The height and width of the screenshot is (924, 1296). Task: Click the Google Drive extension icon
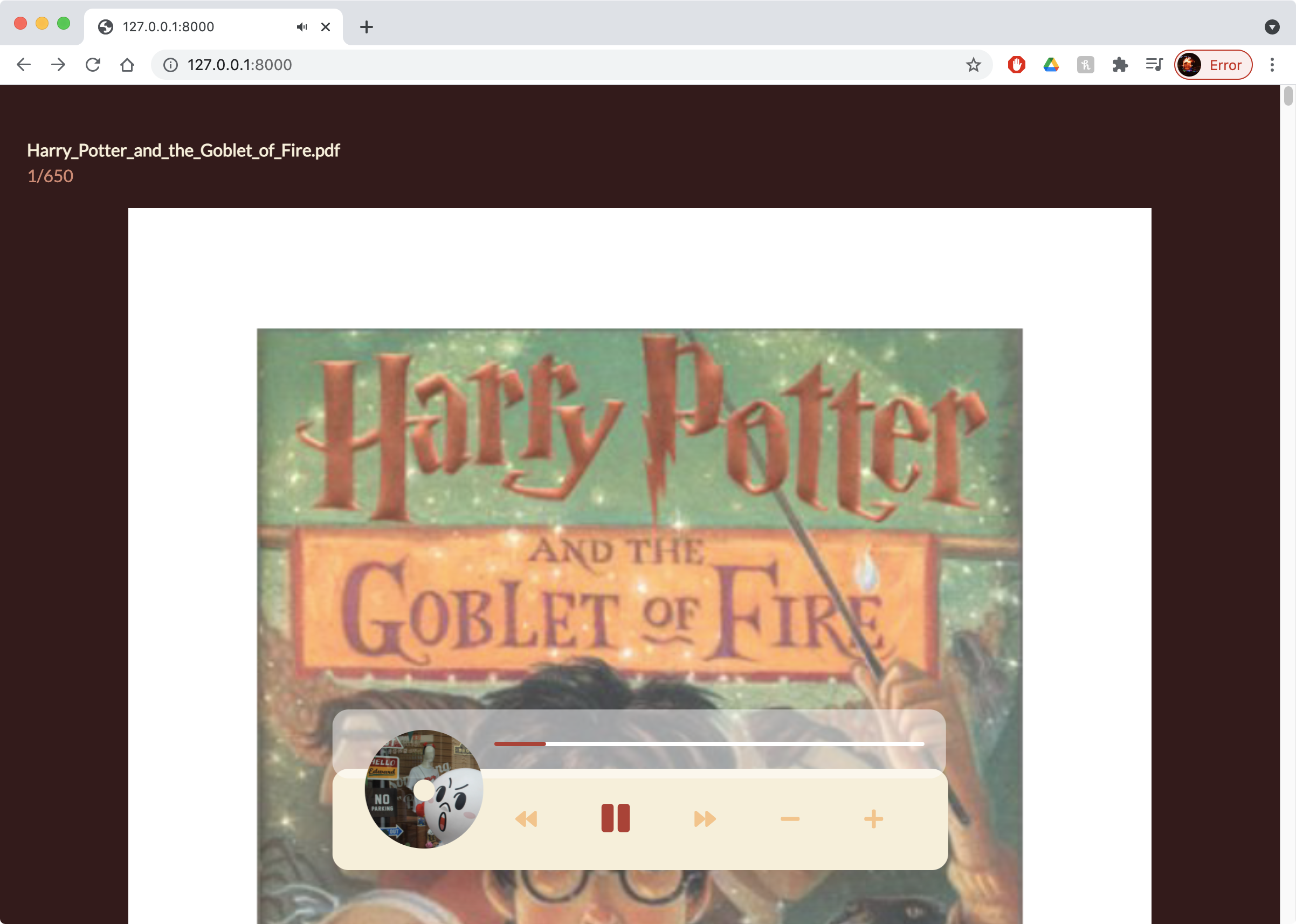point(1051,65)
